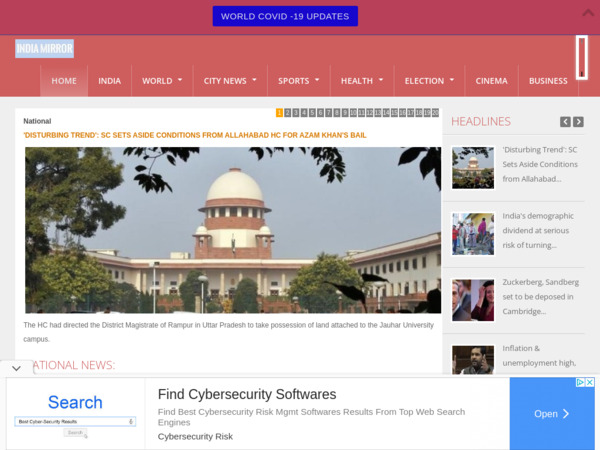Screen dimensions: 600x450
Task: Collapse the top banner with the up chevron
Action: pyautogui.click(x=588, y=13)
